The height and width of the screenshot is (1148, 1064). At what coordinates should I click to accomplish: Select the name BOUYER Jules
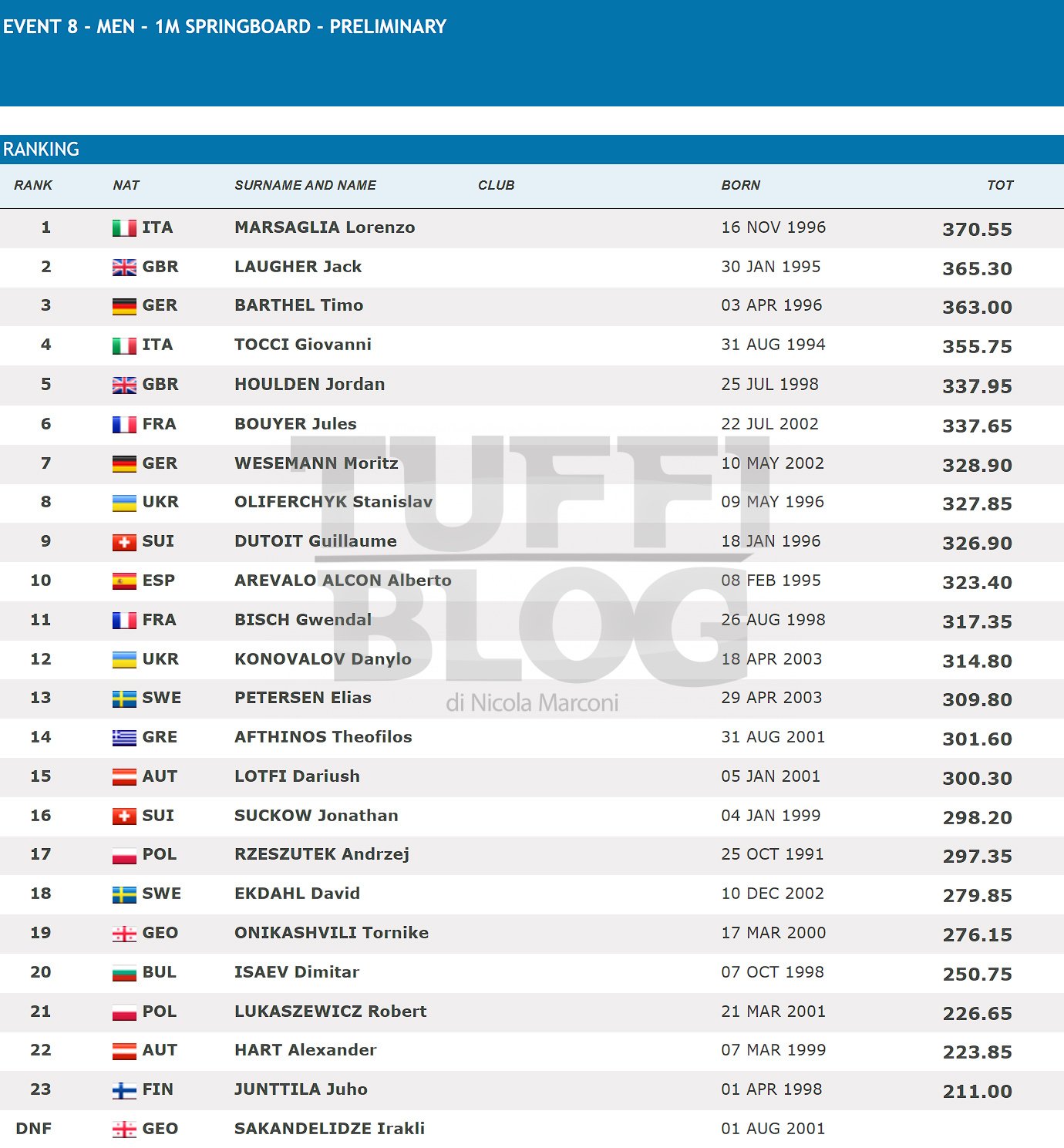pos(295,424)
